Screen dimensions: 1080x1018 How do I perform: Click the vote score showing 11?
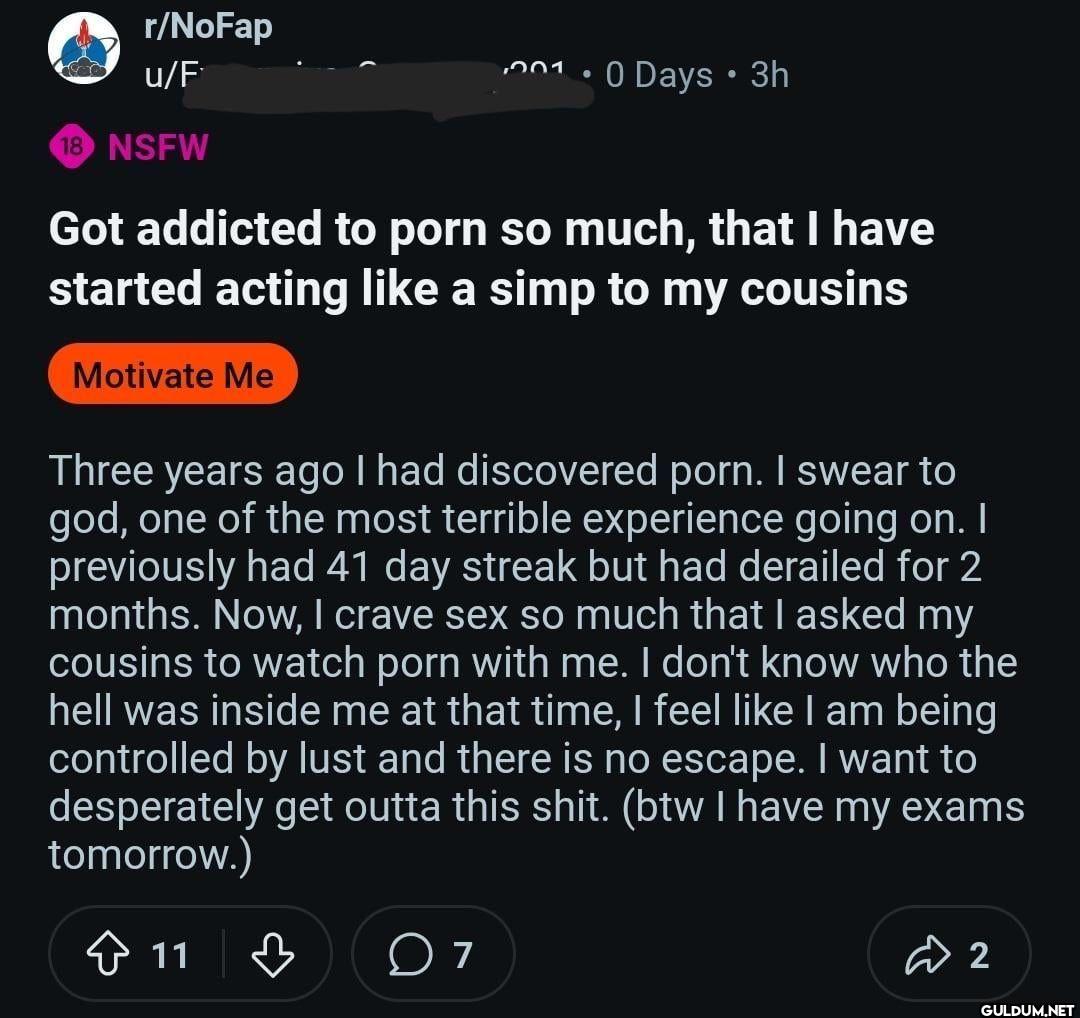(x=169, y=956)
